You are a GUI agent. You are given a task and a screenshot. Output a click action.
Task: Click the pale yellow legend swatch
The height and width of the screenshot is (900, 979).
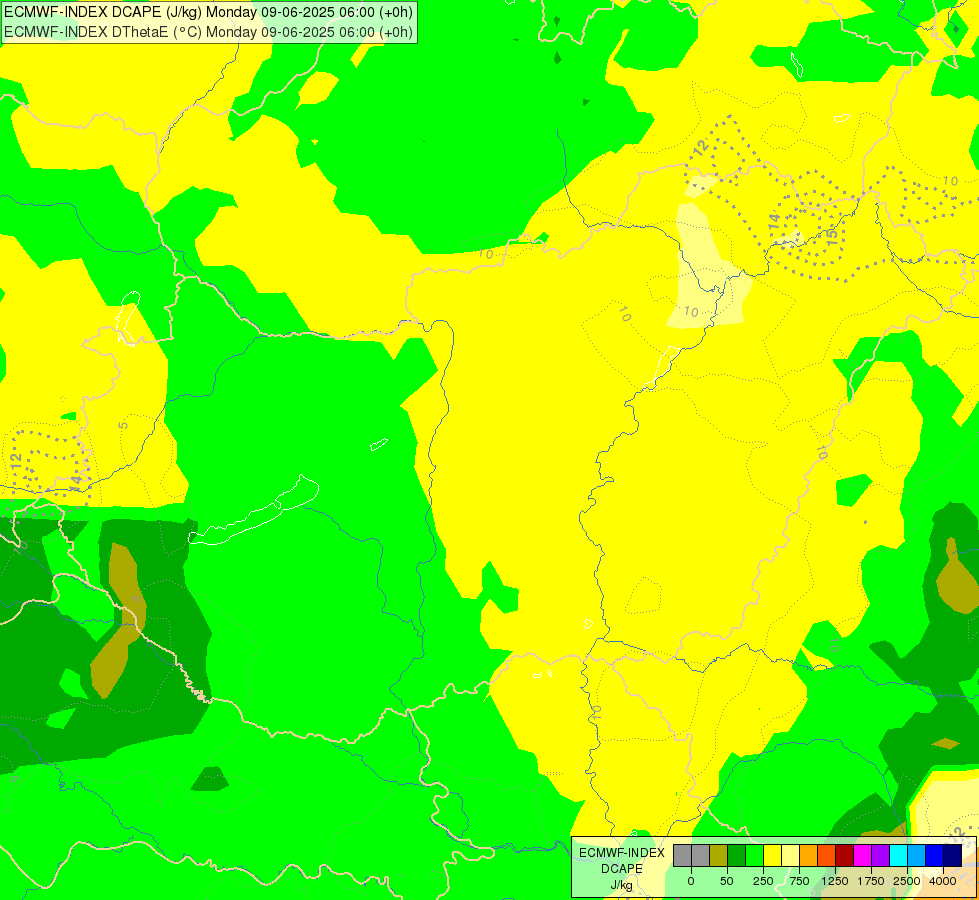tap(790, 856)
